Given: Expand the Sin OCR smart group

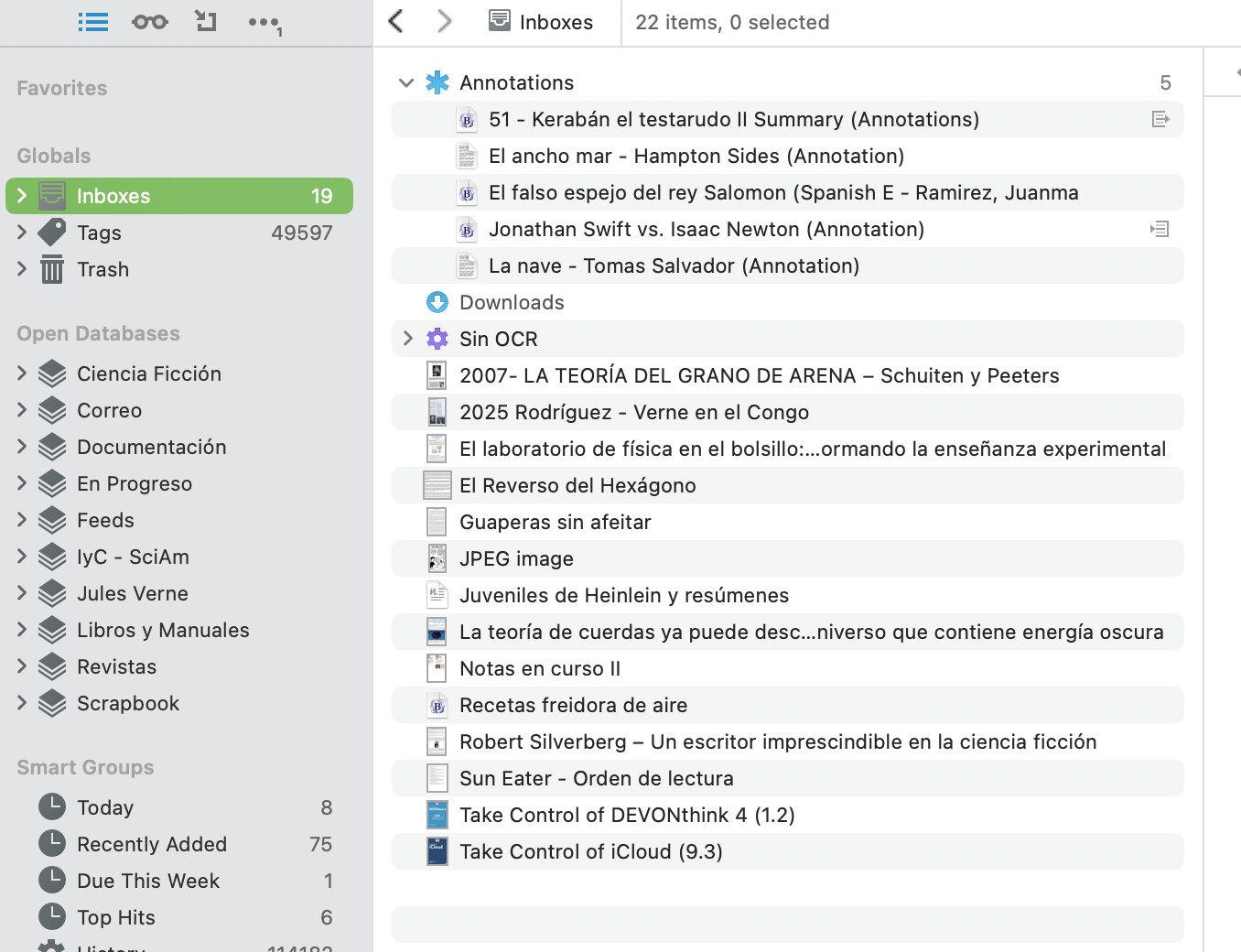Looking at the screenshot, I should pos(408,339).
